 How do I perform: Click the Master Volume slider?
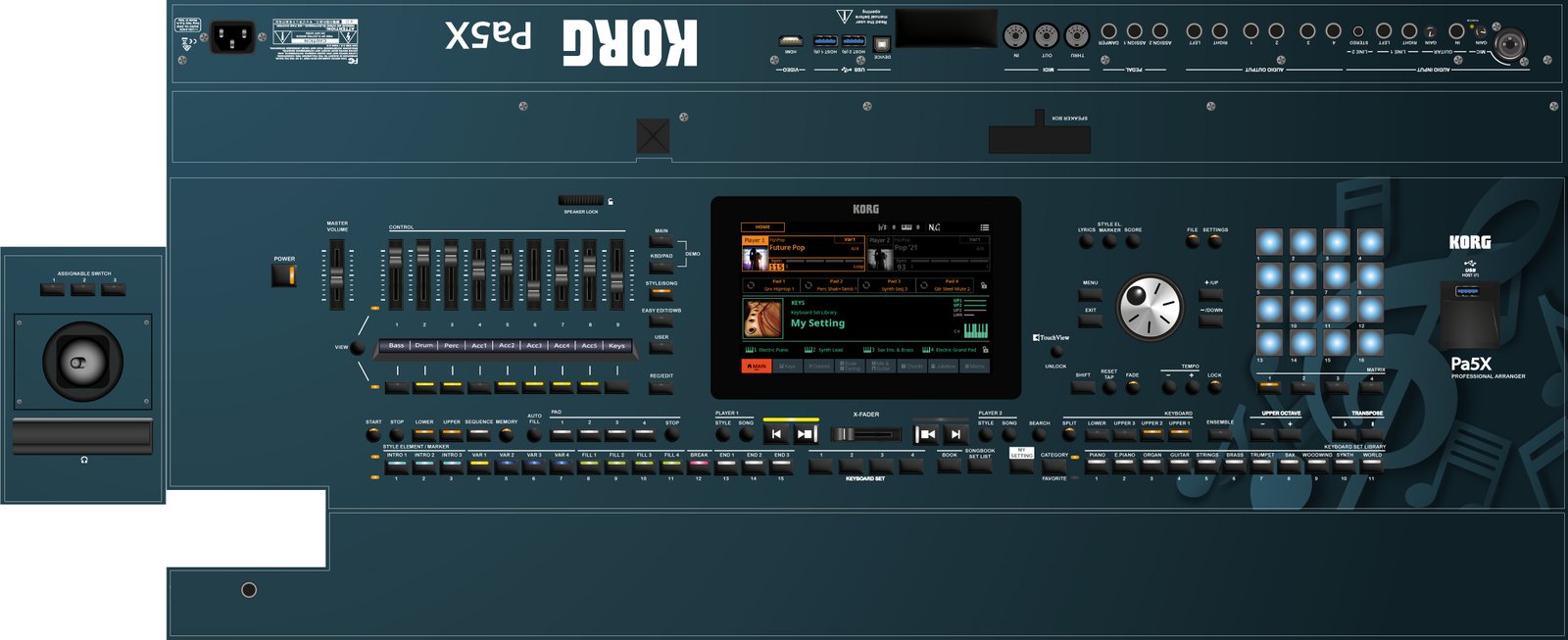[x=336, y=275]
